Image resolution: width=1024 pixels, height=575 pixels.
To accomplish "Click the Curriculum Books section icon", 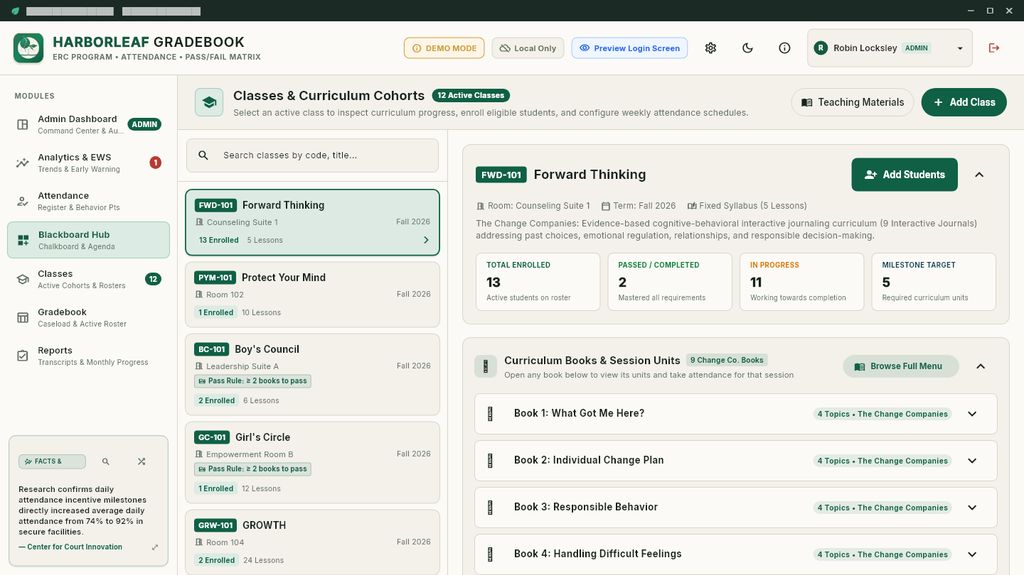I will [485, 367].
